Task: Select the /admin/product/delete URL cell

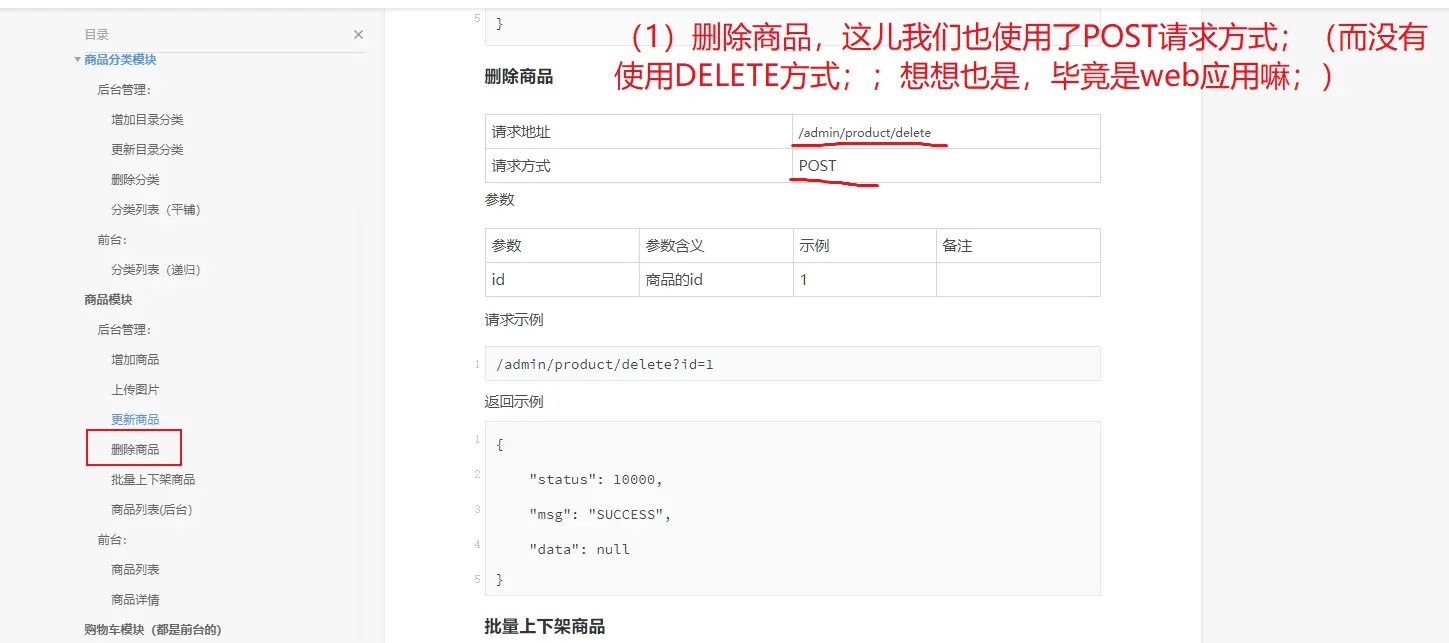Action: point(946,132)
